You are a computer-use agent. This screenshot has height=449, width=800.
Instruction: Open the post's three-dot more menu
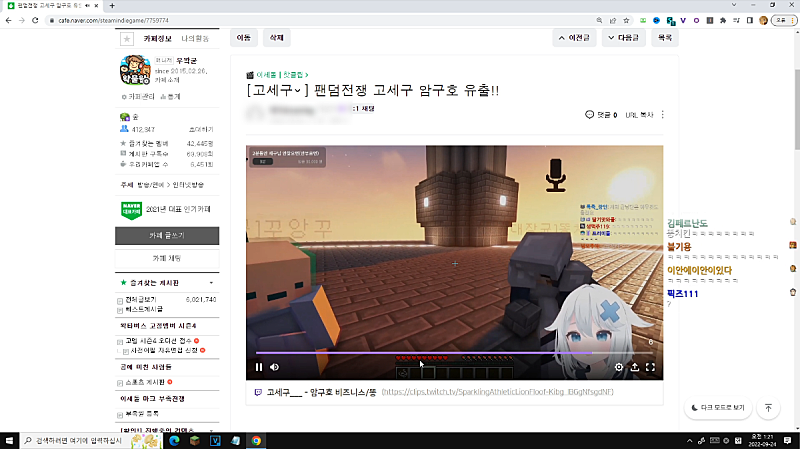click(x=663, y=115)
